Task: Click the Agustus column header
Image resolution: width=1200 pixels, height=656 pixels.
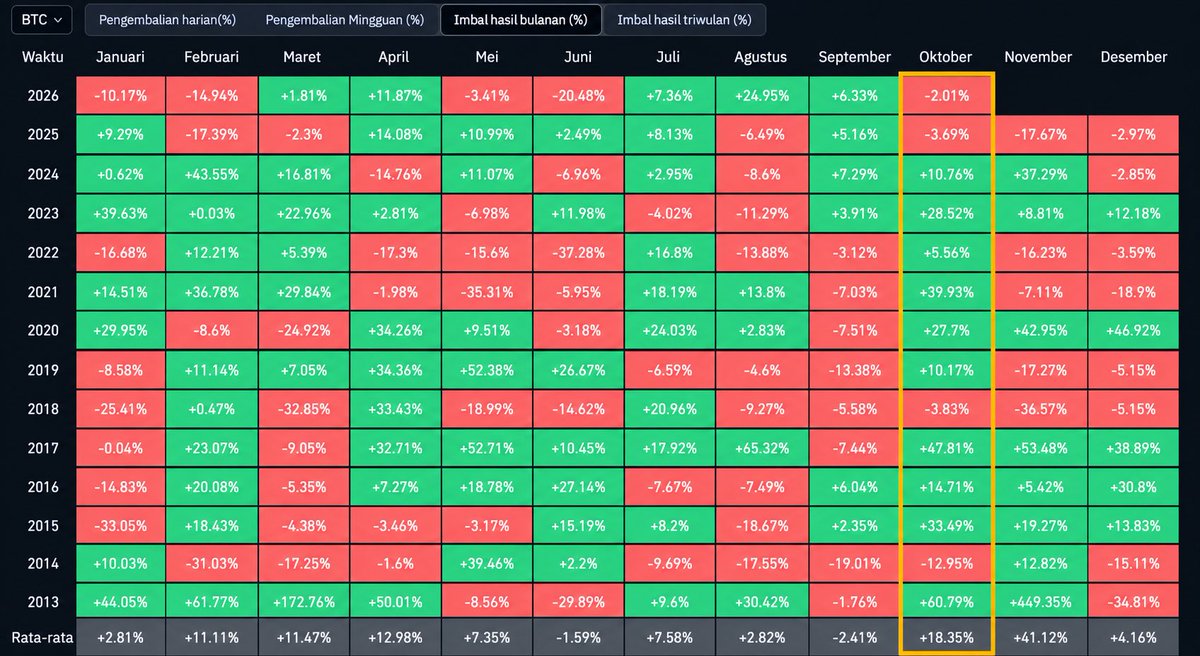Action: click(x=761, y=57)
